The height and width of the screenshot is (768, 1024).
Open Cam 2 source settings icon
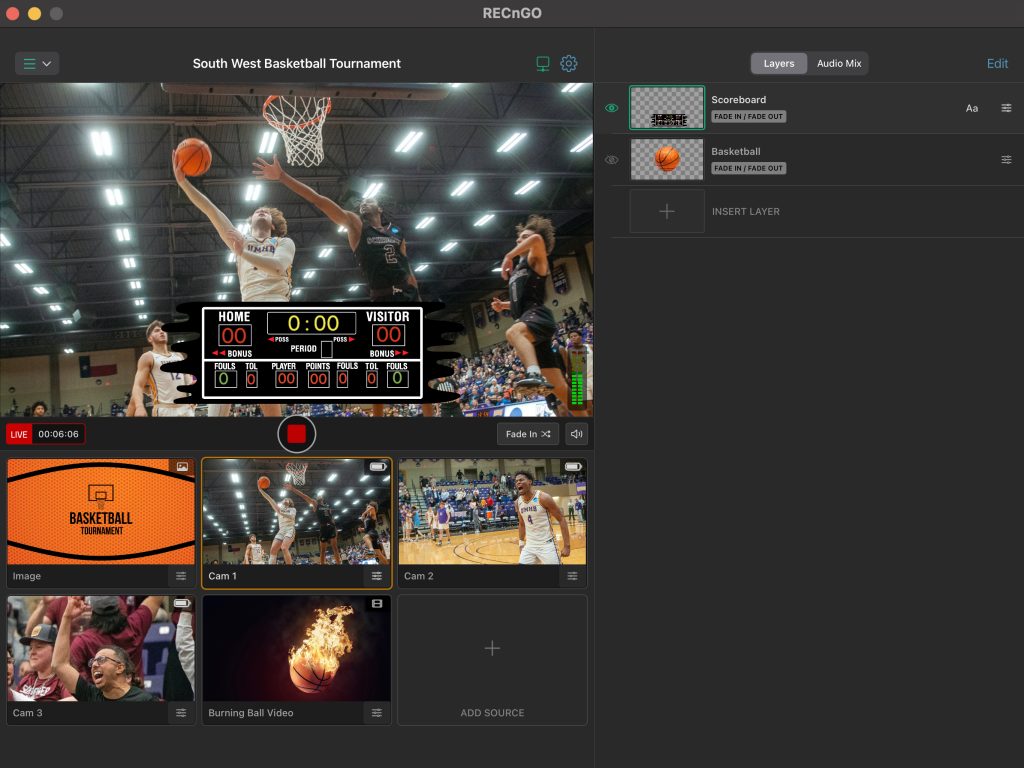tap(572, 576)
